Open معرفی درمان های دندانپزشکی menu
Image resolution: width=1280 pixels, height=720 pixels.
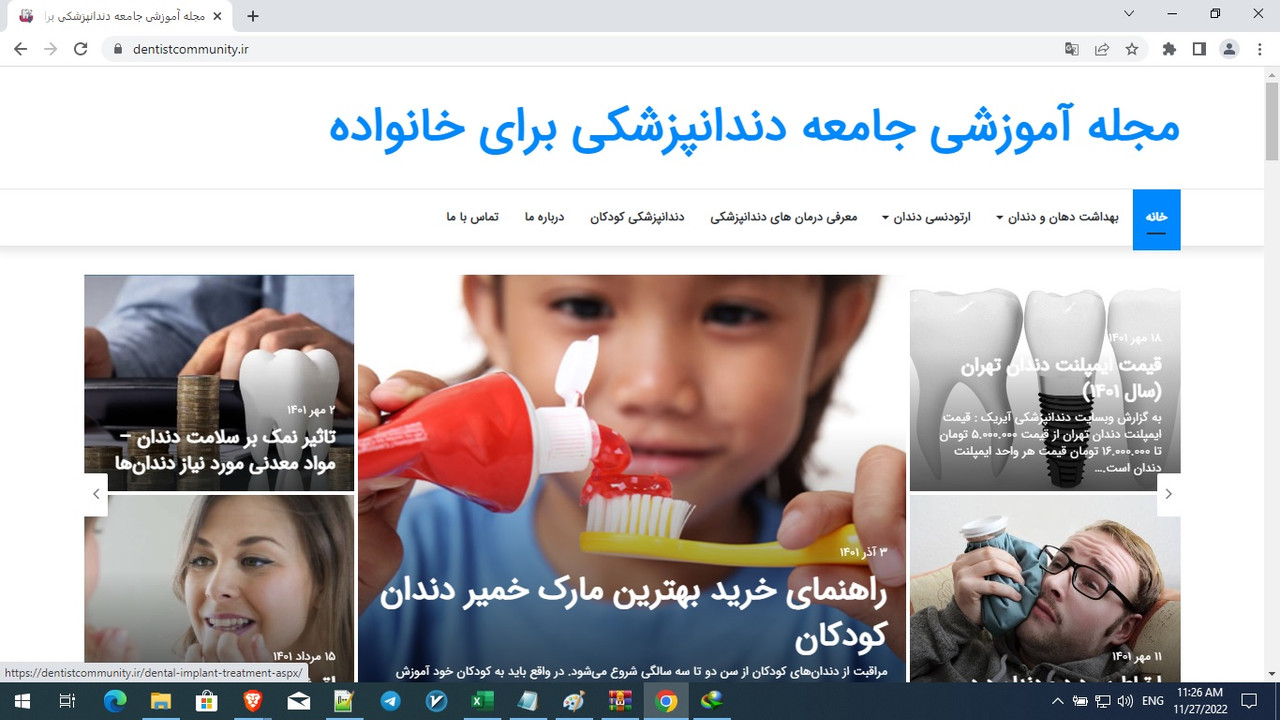(x=784, y=217)
